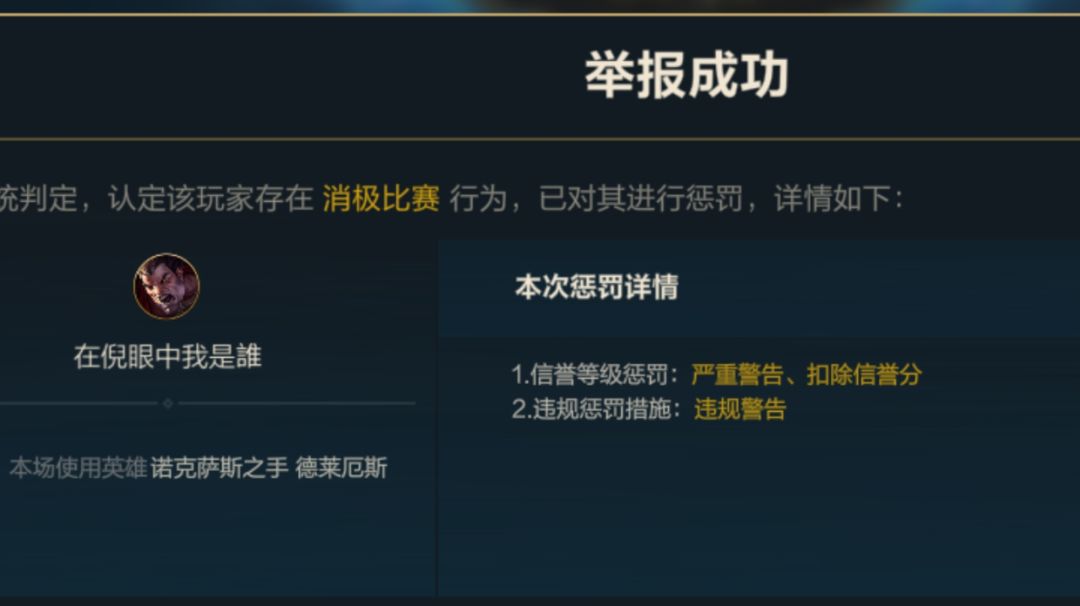Click the 本场使用英雄 label
The height and width of the screenshot is (606, 1080).
78,468
